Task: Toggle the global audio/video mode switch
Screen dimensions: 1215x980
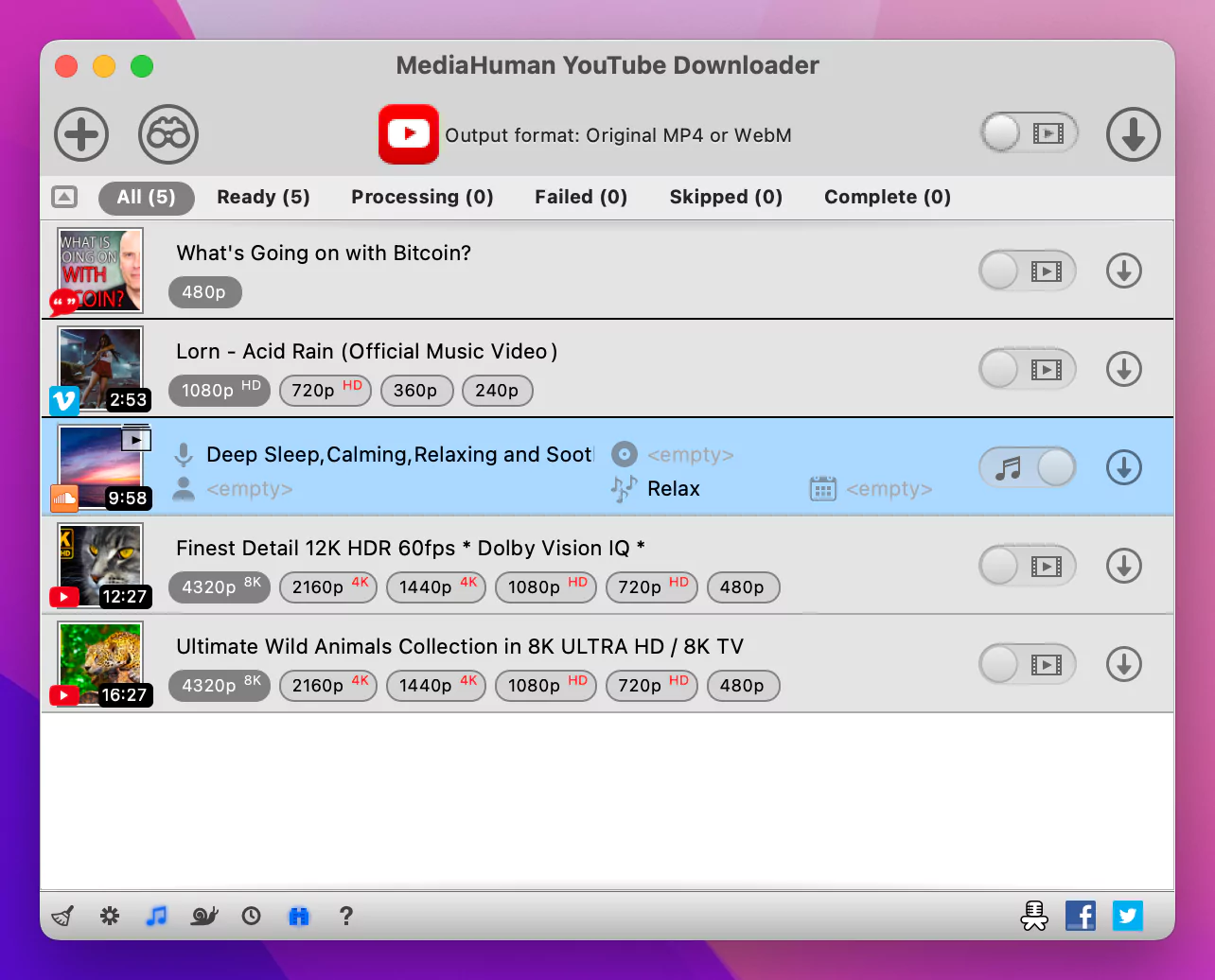Action: 1030,132
